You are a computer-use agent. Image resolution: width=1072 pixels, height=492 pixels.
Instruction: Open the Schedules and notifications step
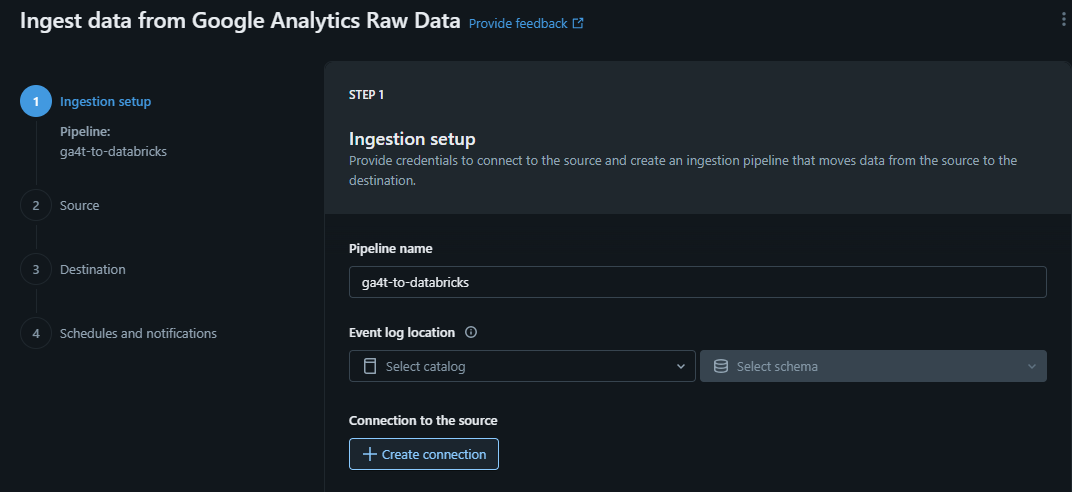tap(138, 333)
